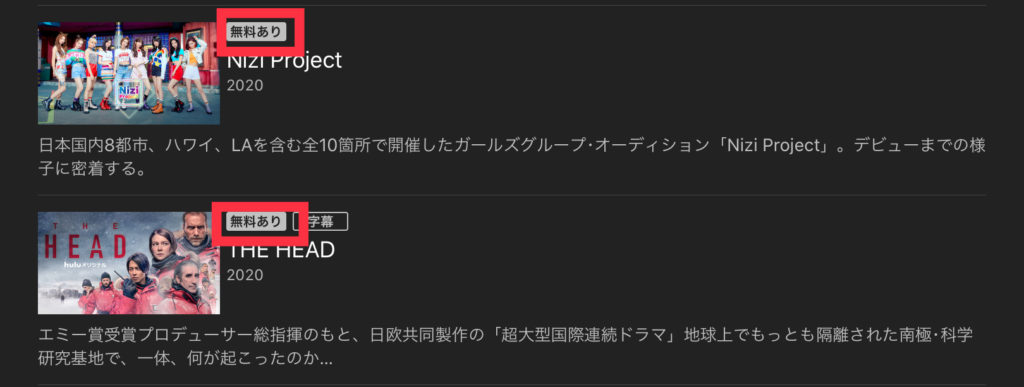Click hulu オリジナル logo on THE HEAD poster
Viewport: 1024px width, 387px height.
(84, 264)
